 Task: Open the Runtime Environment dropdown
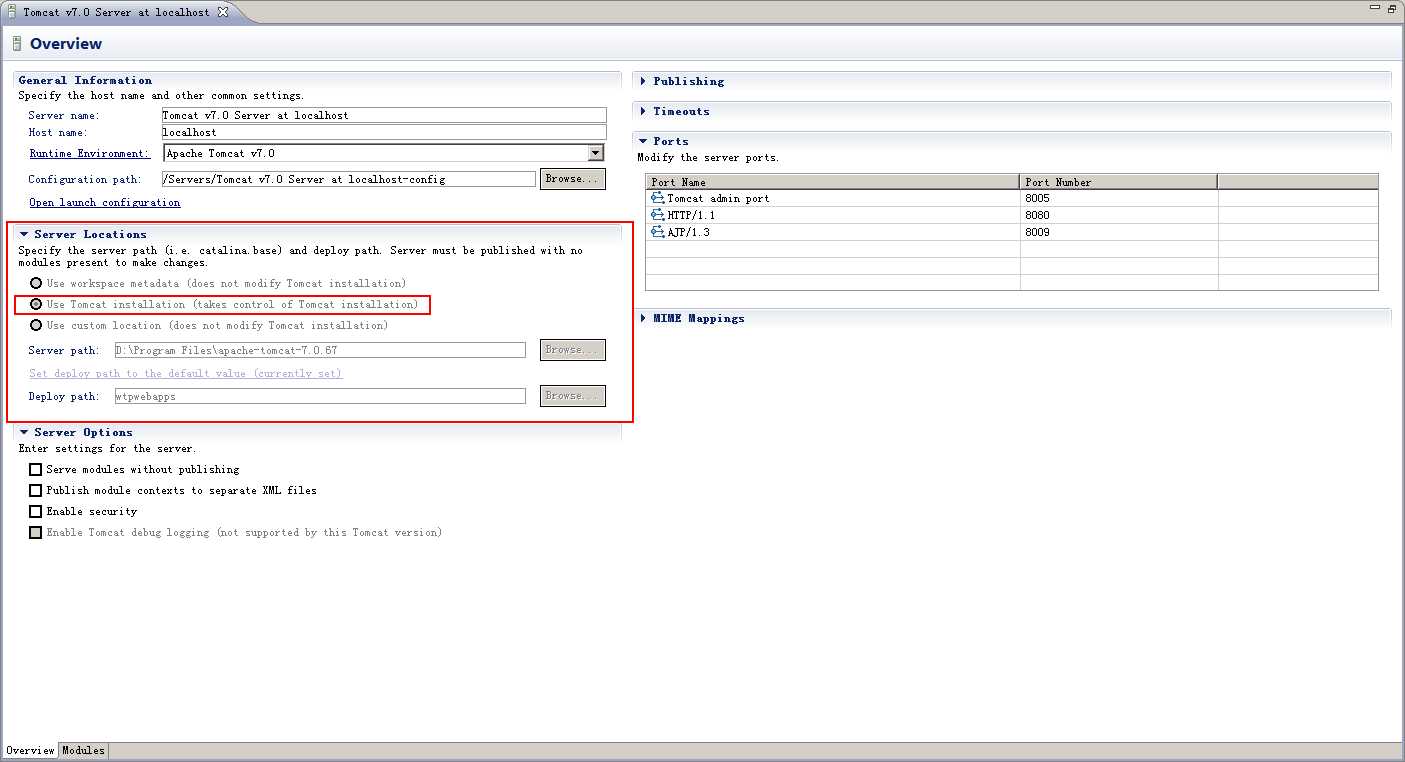click(x=596, y=153)
